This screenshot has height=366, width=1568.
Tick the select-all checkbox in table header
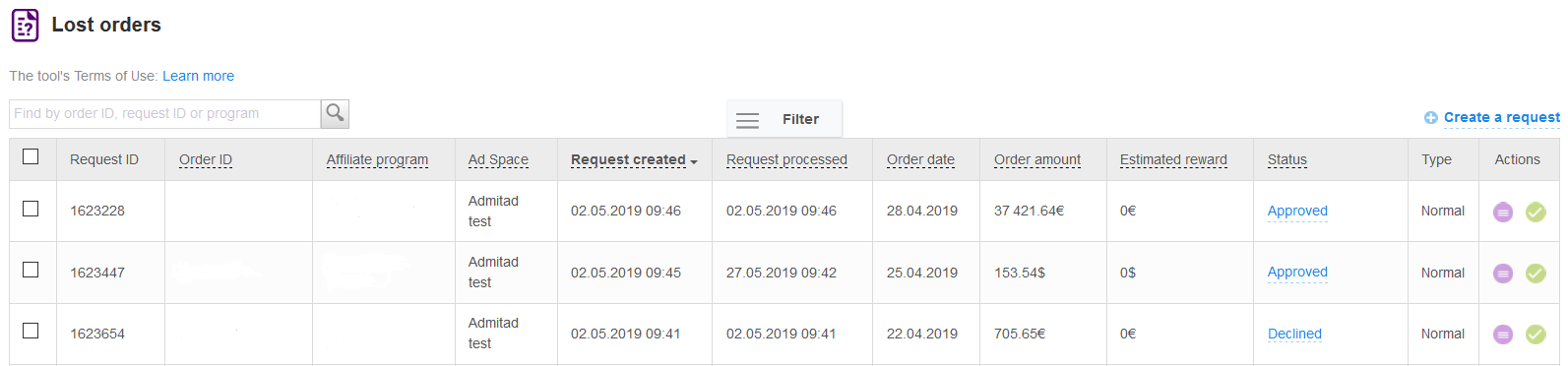click(31, 156)
